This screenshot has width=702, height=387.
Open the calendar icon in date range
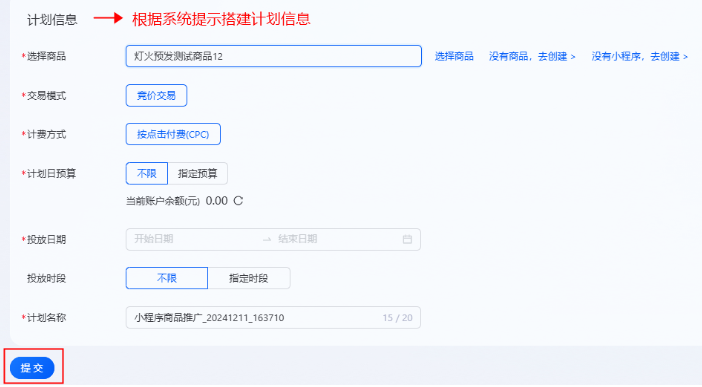[x=407, y=239]
